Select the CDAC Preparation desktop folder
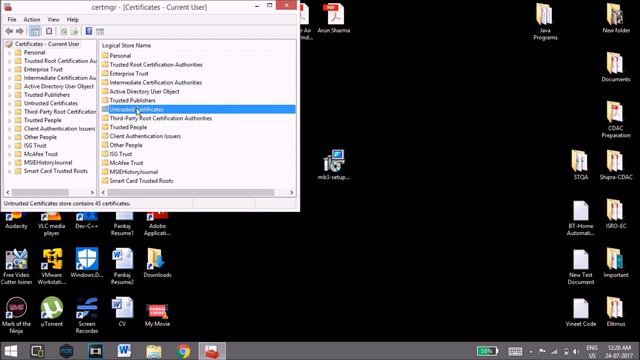640x360 pixels. [616, 119]
